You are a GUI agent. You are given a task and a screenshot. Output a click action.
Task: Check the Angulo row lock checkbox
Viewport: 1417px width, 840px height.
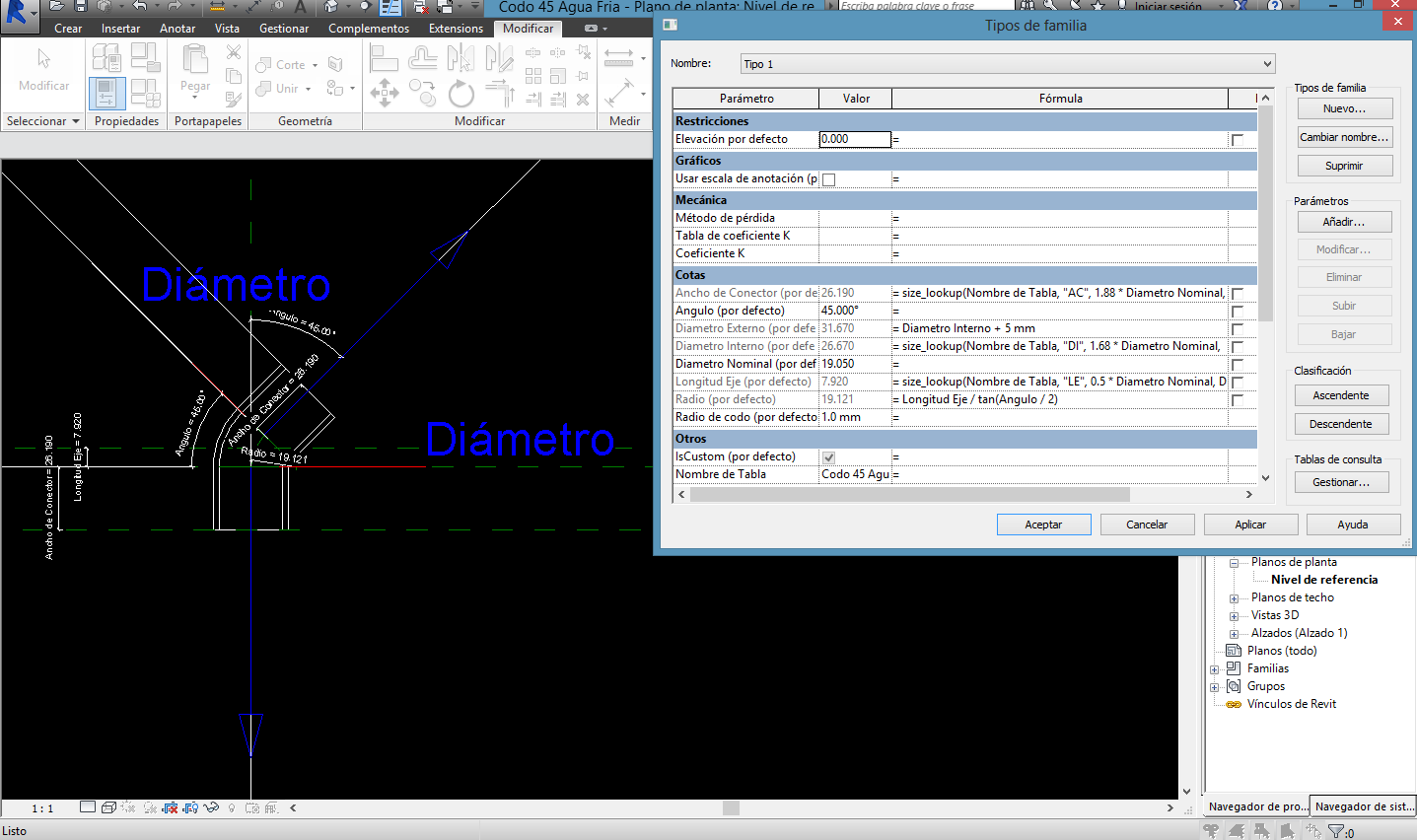tap(1237, 312)
